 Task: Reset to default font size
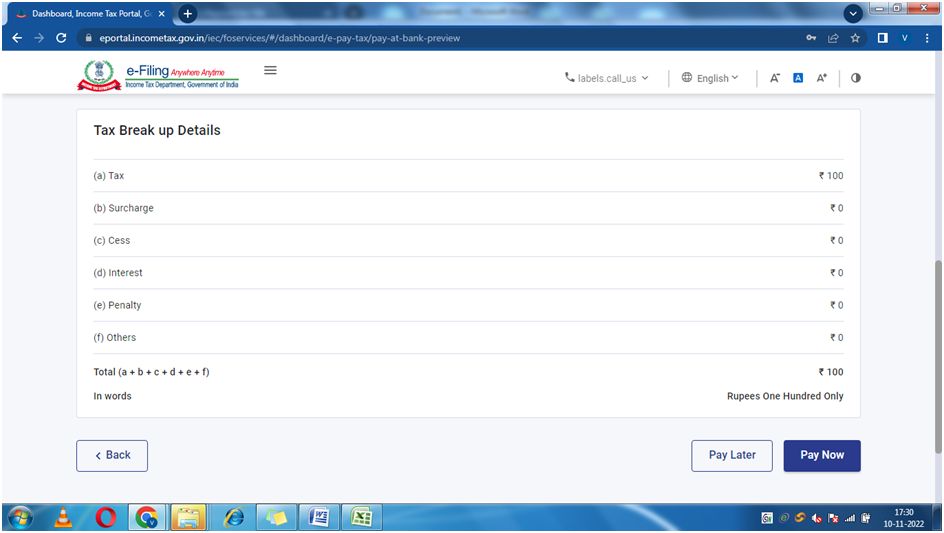pyautogui.click(x=798, y=78)
